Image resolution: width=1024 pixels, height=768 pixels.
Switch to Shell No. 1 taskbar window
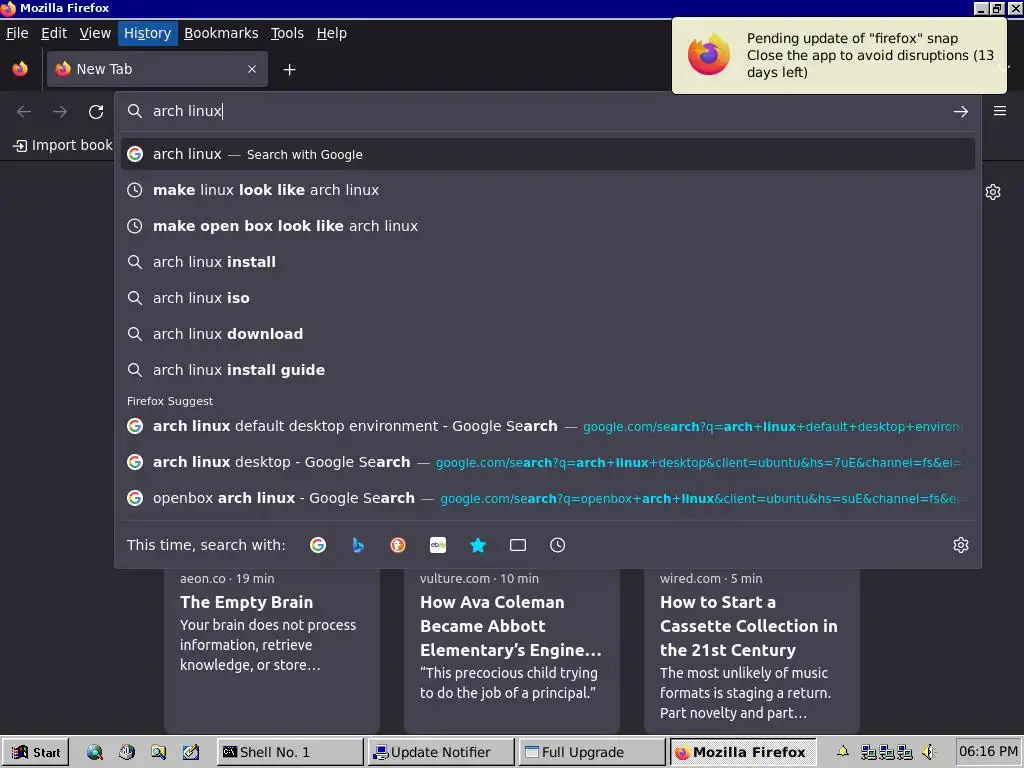(x=291, y=752)
